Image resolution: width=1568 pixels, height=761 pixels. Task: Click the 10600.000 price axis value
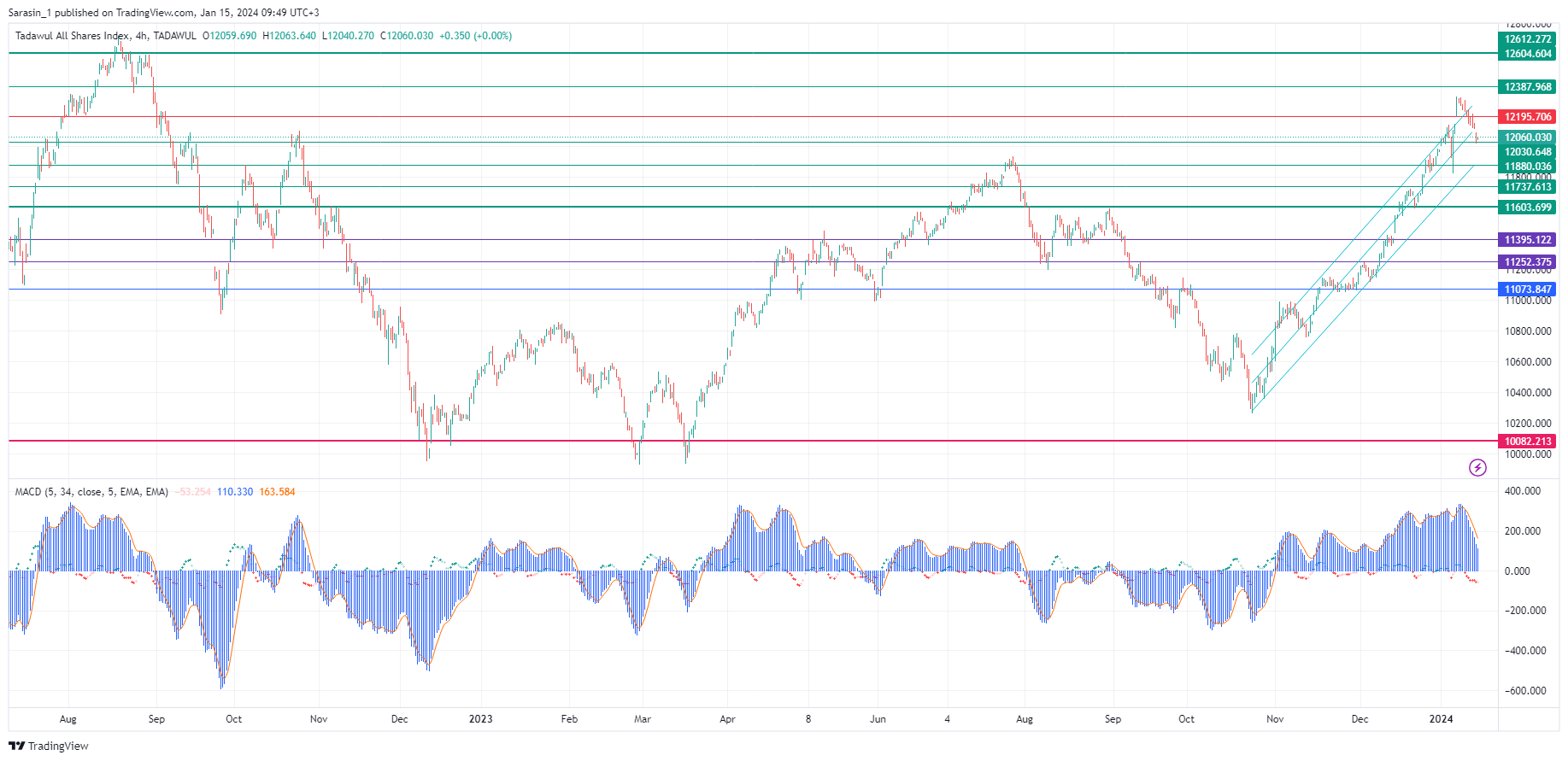tap(1528, 362)
